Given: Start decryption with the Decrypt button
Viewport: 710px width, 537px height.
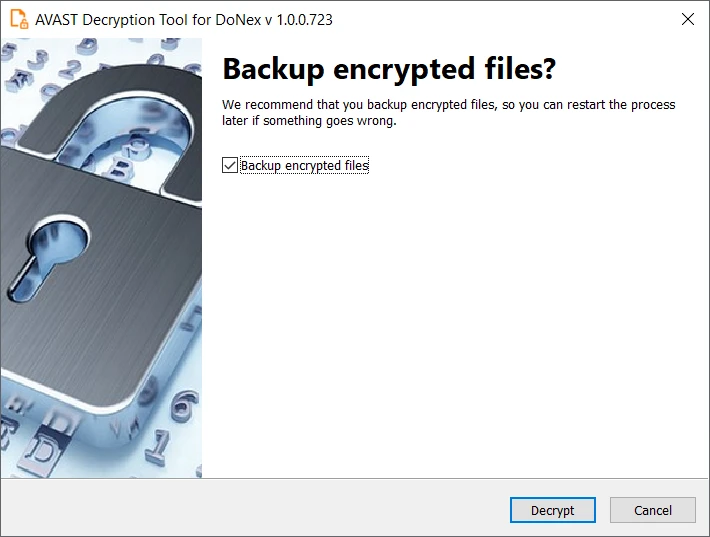Looking at the screenshot, I should pyautogui.click(x=552, y=510).
